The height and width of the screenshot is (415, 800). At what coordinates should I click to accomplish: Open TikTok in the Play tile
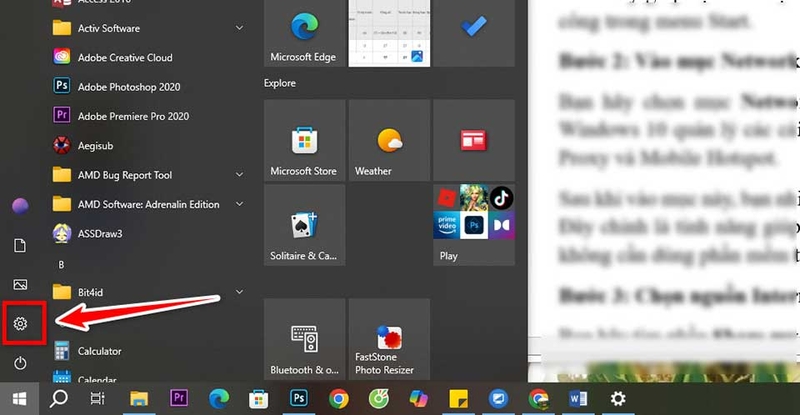[501, 198]
